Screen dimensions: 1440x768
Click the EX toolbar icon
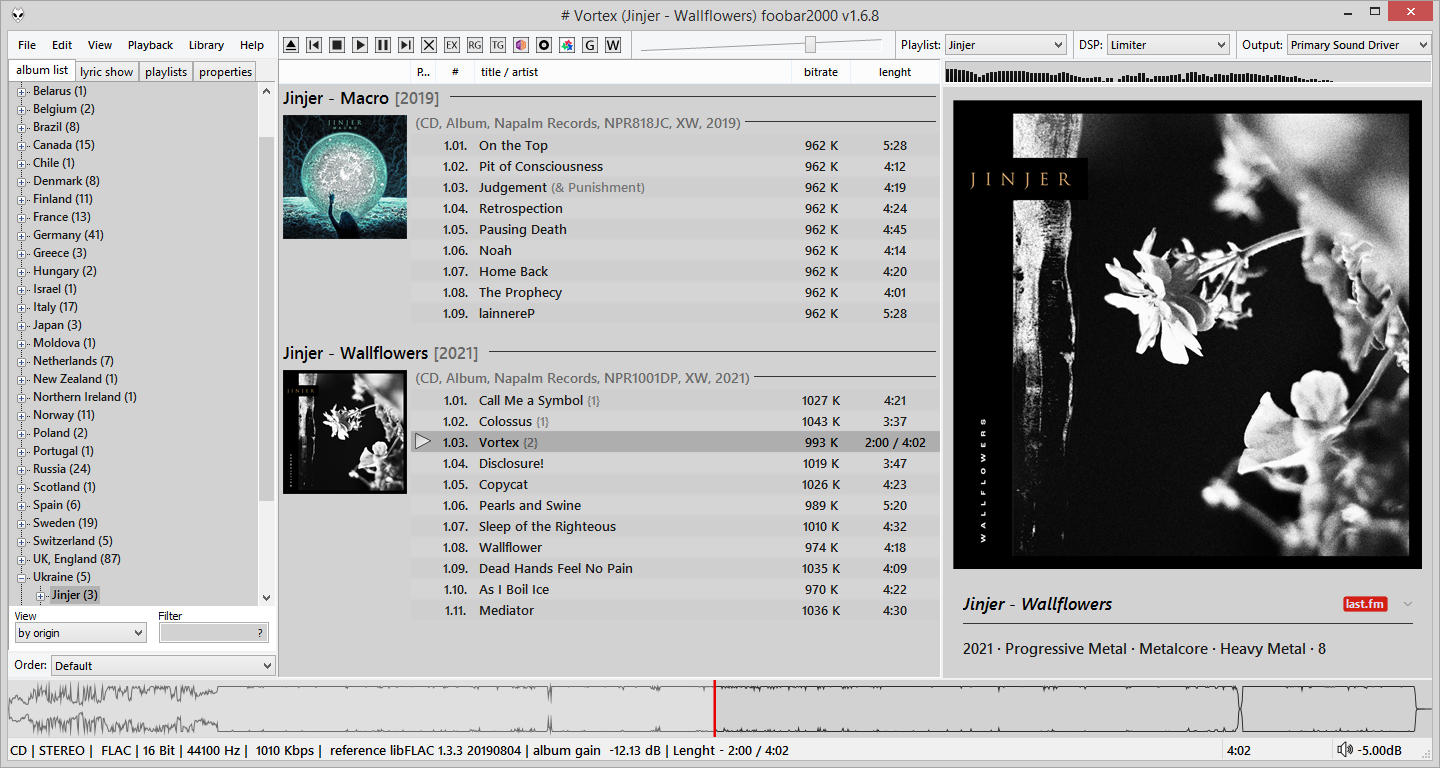click(x=451, y=45)
